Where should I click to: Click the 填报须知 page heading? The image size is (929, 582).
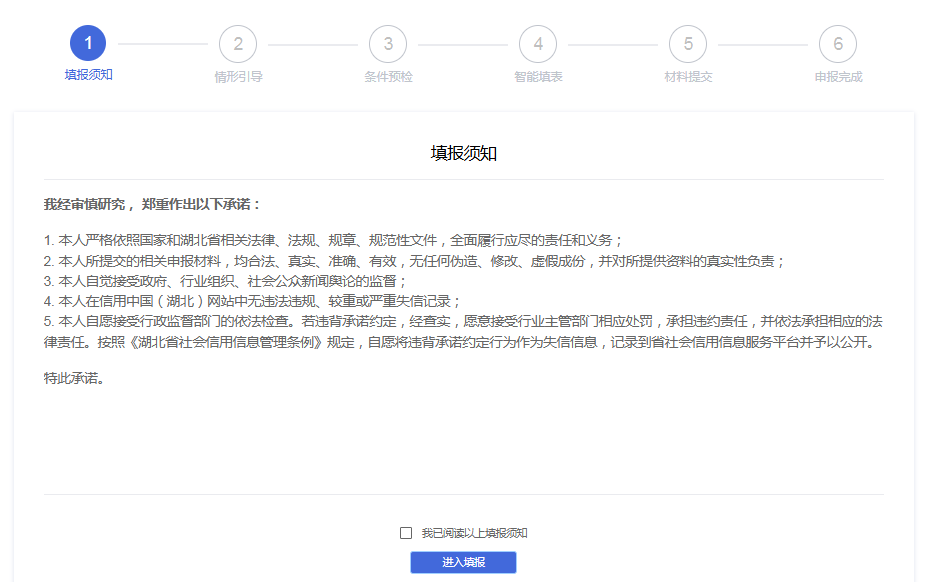[x=463, y=154]
